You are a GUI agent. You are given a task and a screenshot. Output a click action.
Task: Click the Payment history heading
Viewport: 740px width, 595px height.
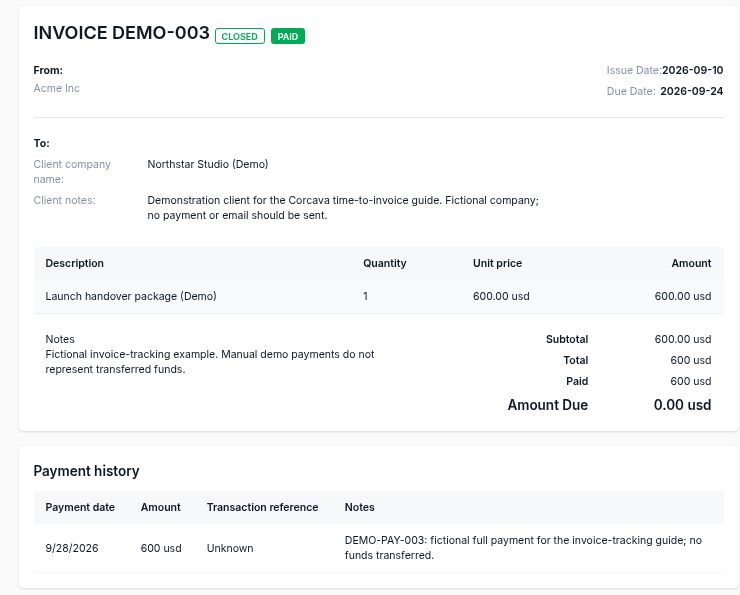coord(86,471)
